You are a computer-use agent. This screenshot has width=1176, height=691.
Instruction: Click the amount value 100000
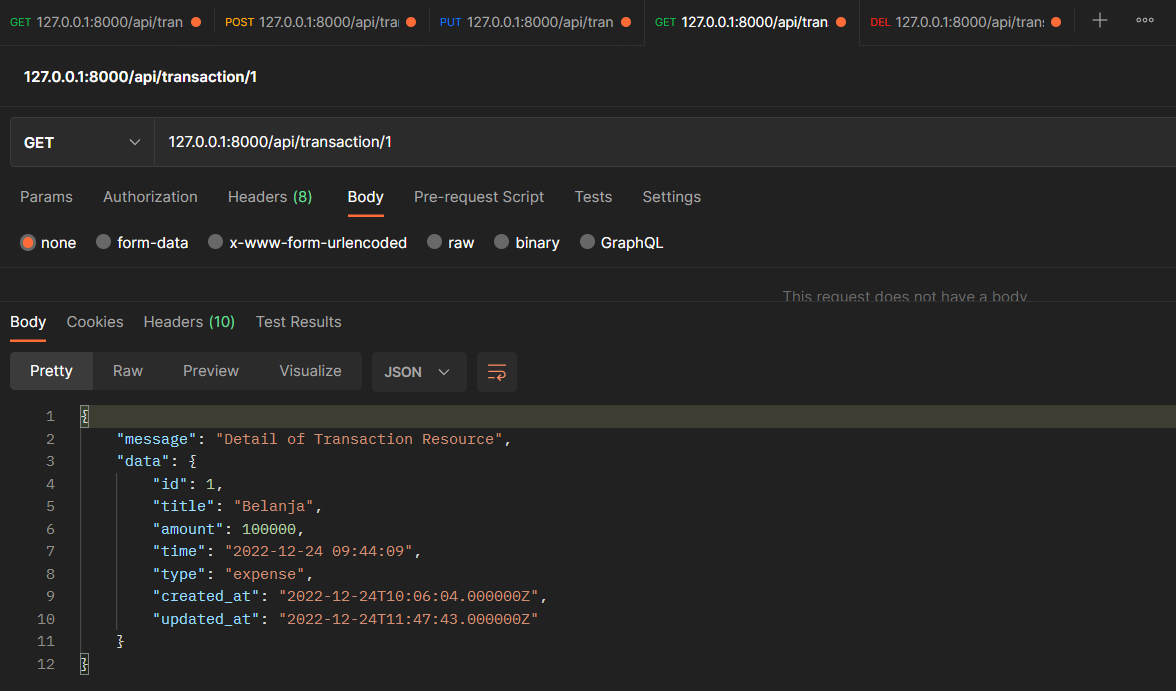[268, 529]
